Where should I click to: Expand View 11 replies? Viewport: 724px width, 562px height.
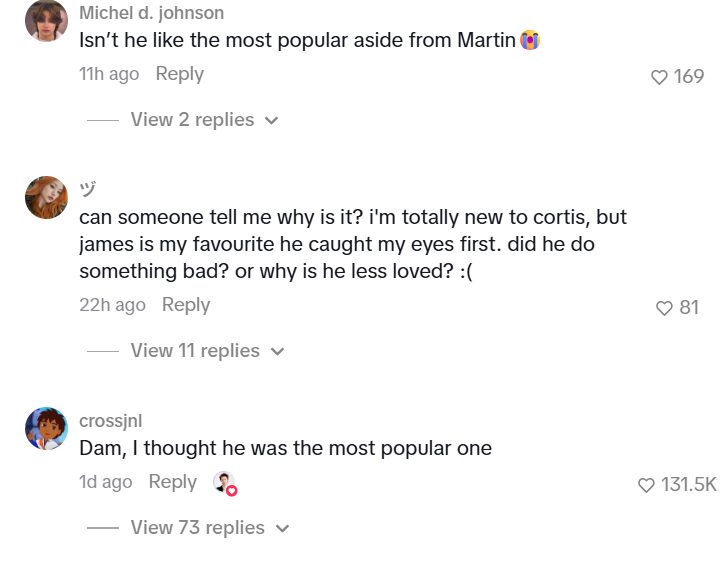click(x=195, y=350)
